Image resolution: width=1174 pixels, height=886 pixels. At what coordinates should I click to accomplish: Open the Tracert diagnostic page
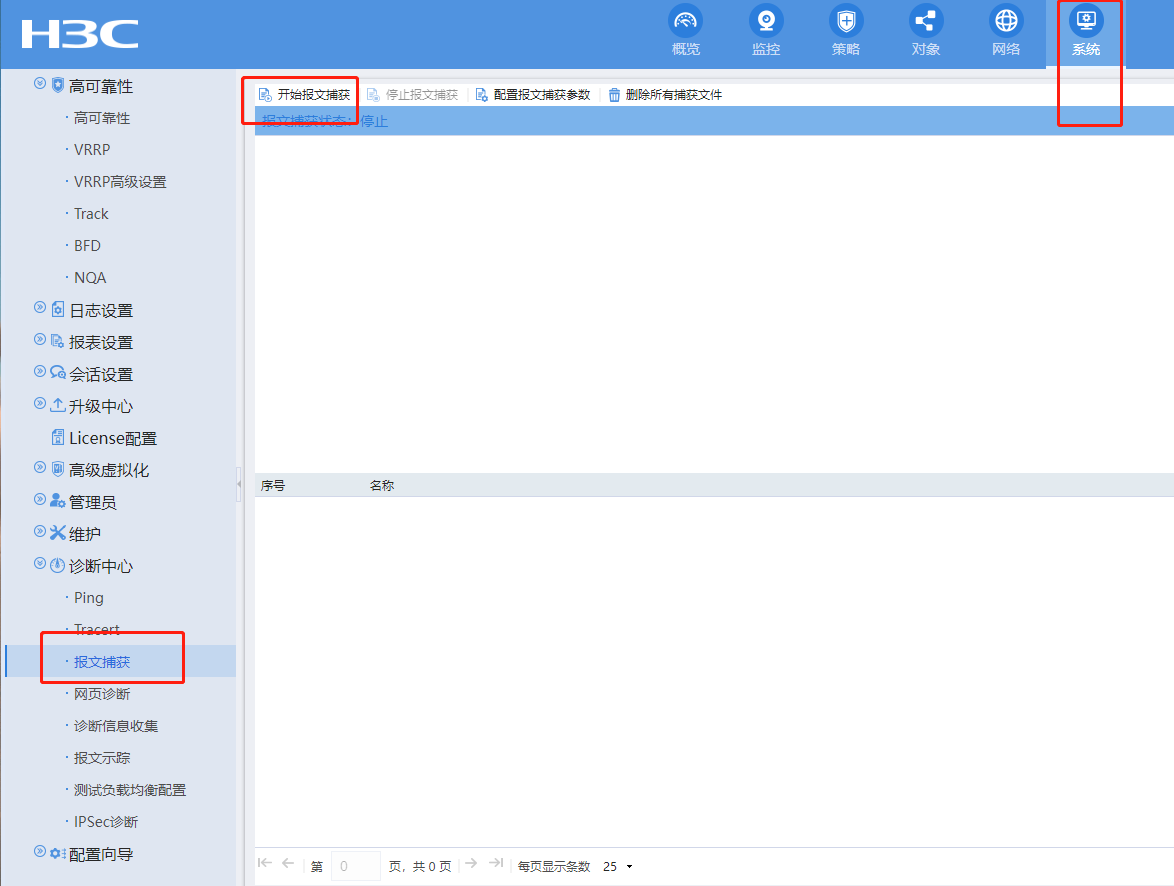[97, 629]
